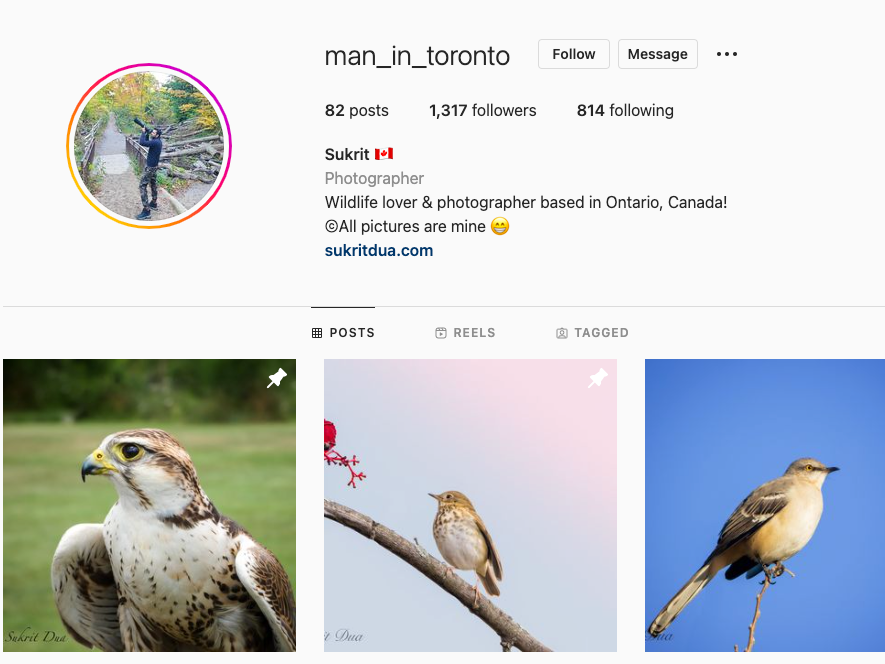The height and width of the screenshot is (664, 885).
Task: View the 814 following list
Action: pos(625,111)
